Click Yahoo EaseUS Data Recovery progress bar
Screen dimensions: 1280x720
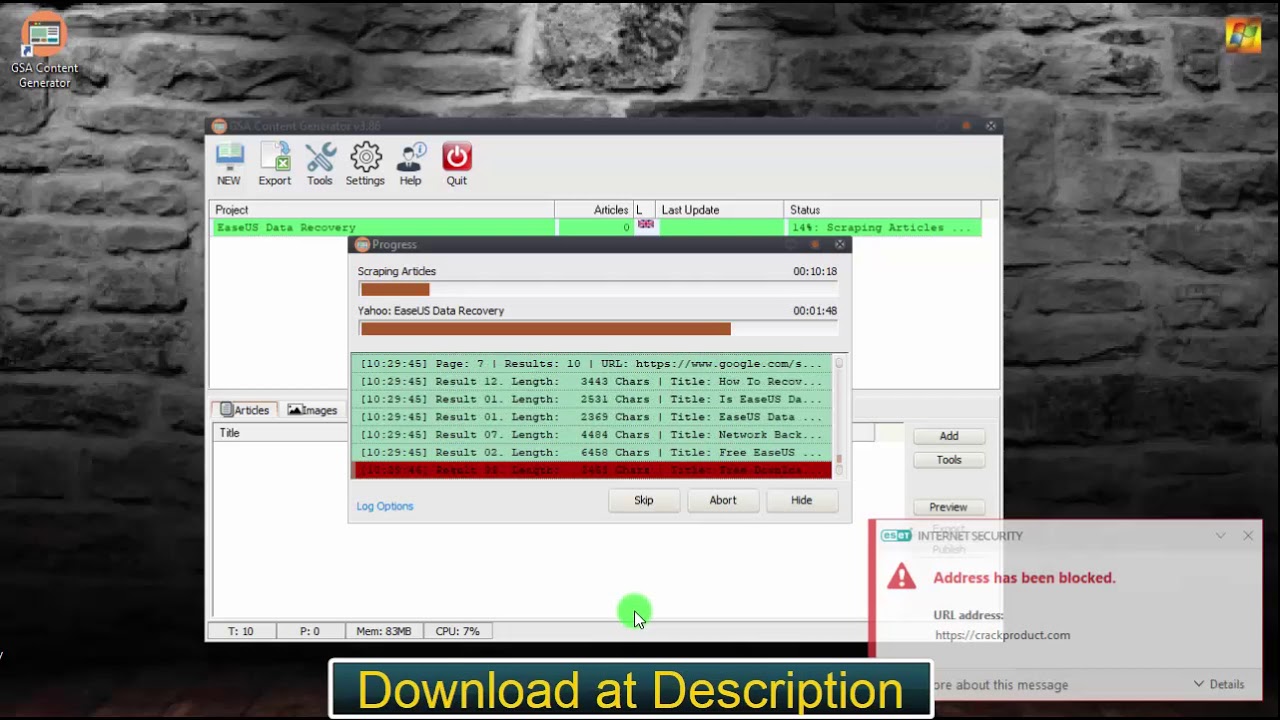598,329
